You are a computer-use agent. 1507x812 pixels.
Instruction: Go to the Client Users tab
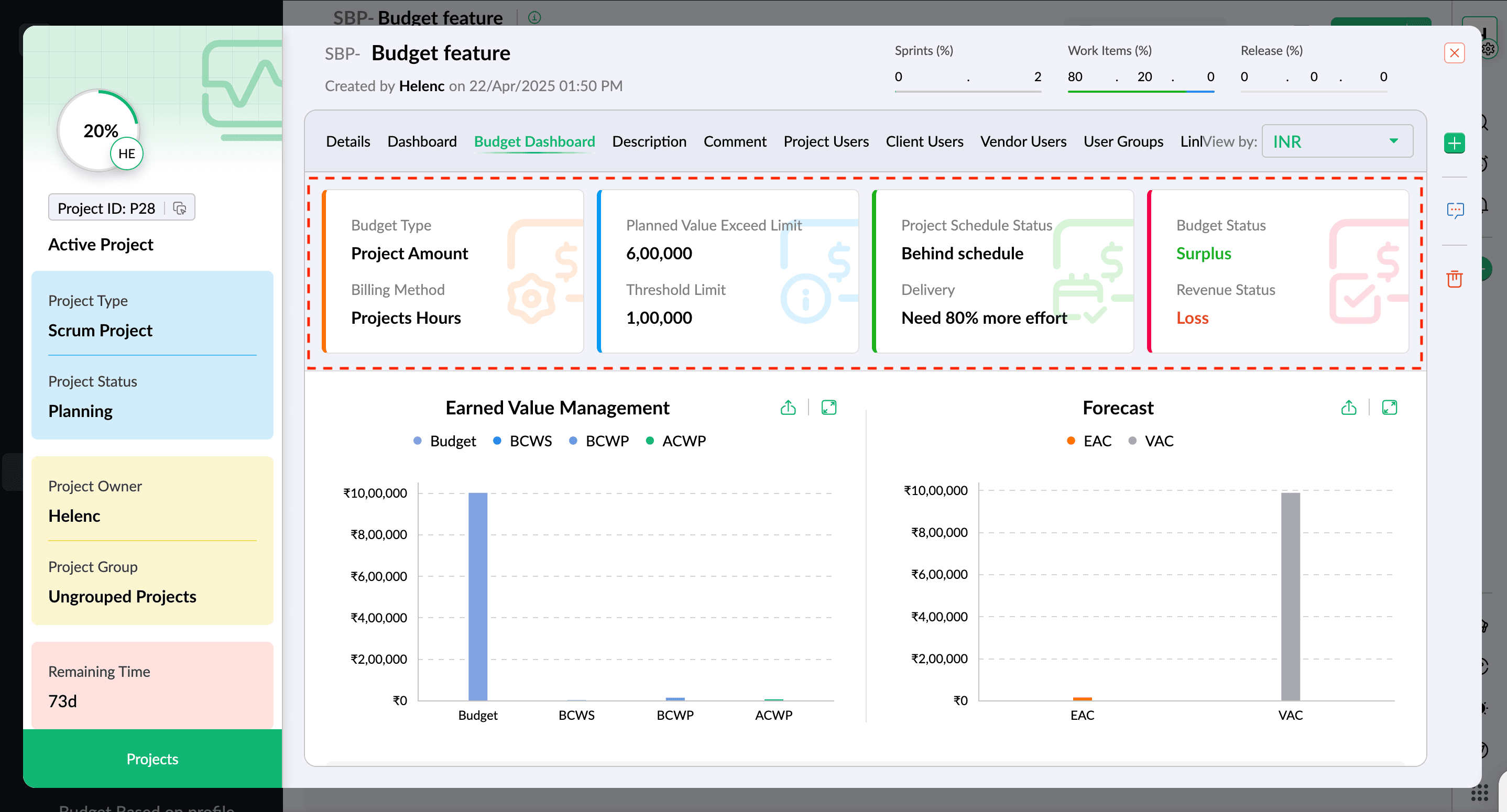click(x=924, y=141)
